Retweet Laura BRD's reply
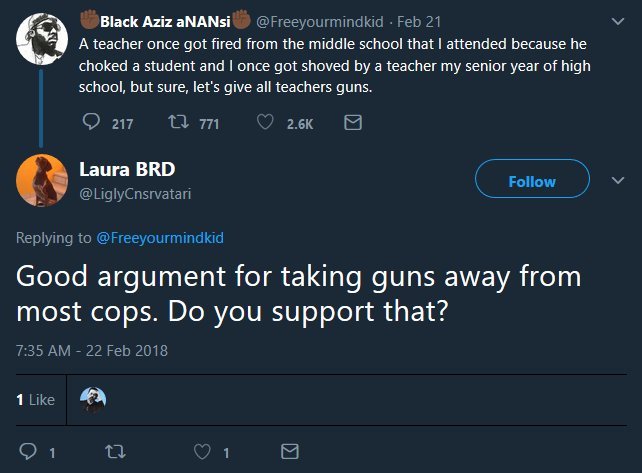 (113, 451)
